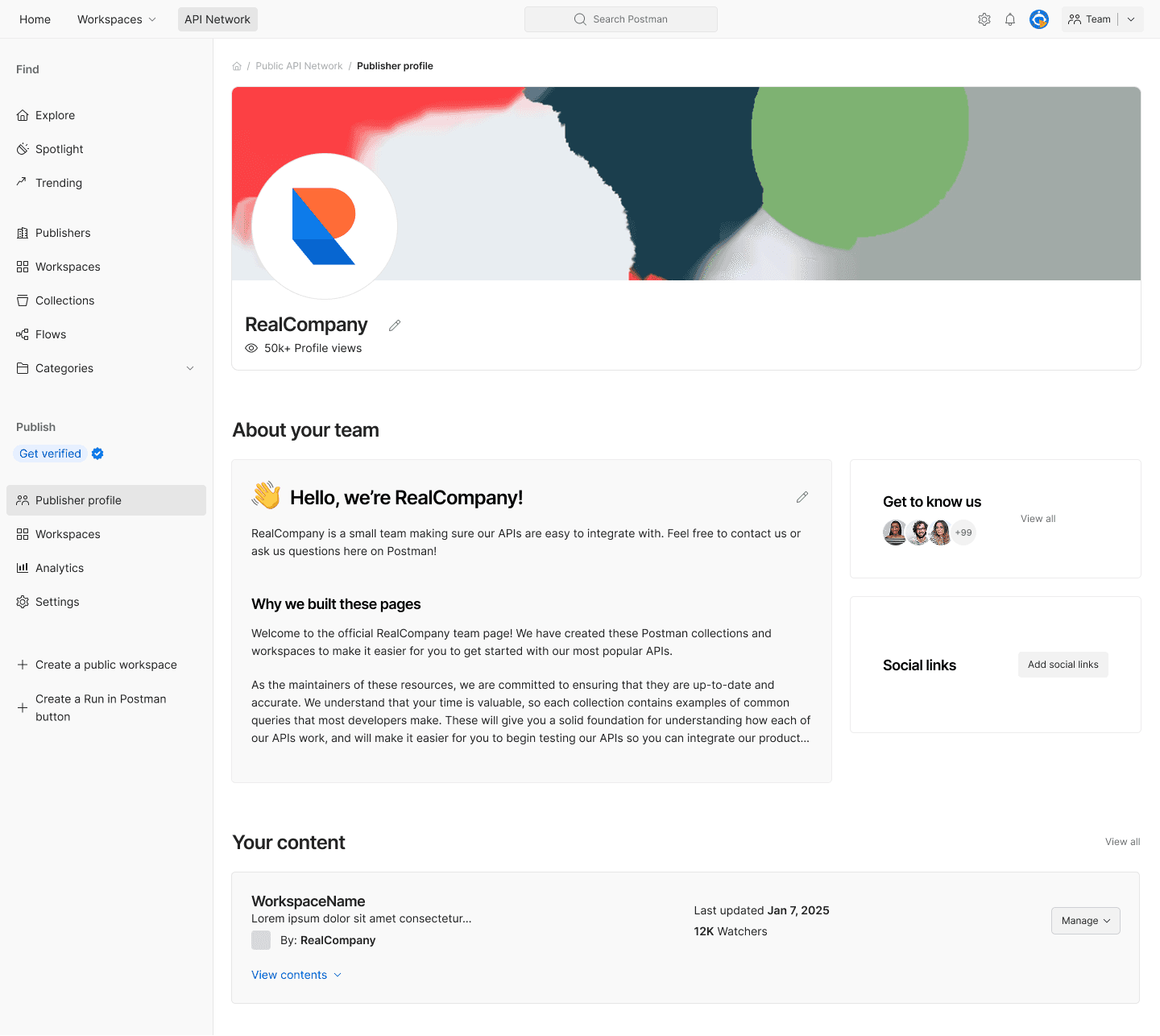The image size is (1160, 1036).
Task: Open the Manage dropdown
Action: coord(1086,921)
